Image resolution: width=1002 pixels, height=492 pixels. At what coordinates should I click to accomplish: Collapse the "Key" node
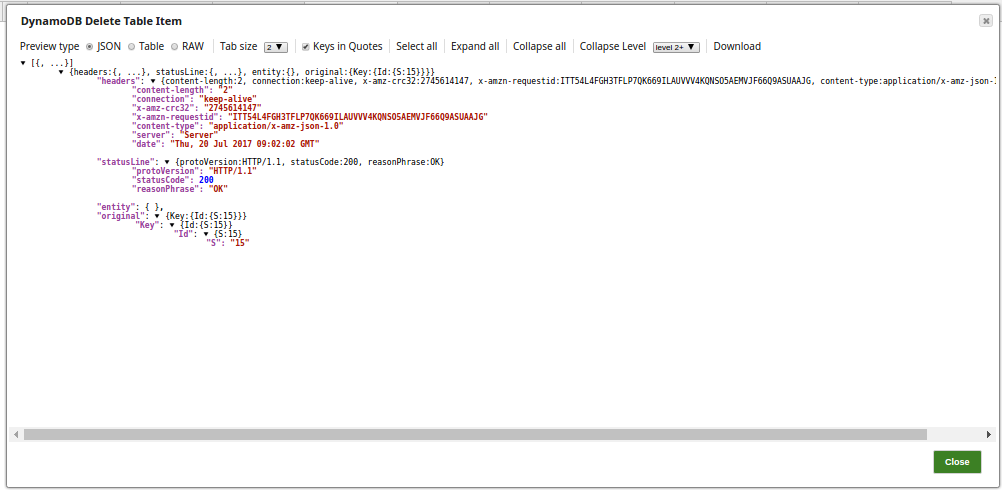click(x=173, y=226)
